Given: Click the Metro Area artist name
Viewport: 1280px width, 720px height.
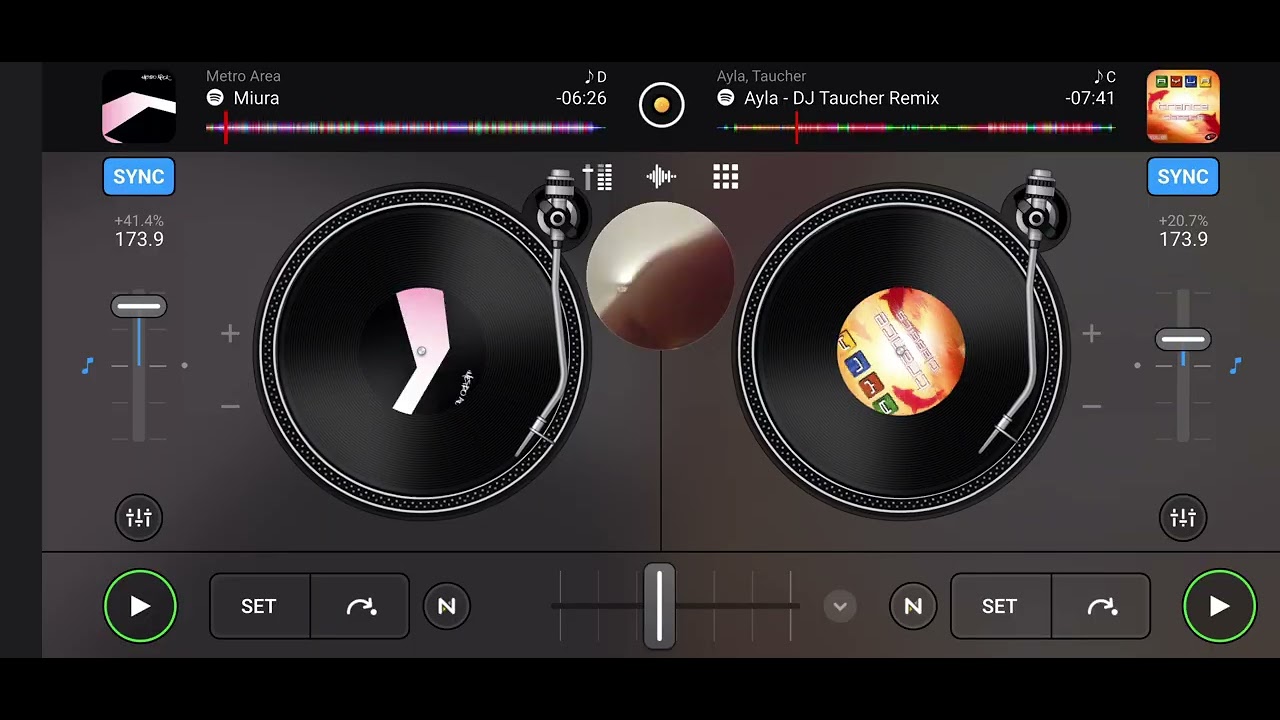Looking at the screenshot, I should tap(243, 76).
